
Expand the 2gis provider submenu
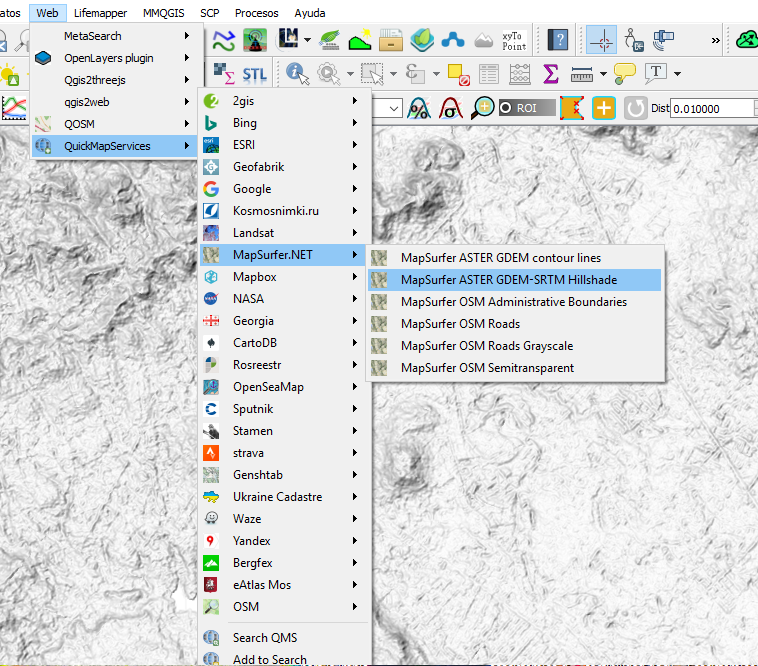point(285,101)
